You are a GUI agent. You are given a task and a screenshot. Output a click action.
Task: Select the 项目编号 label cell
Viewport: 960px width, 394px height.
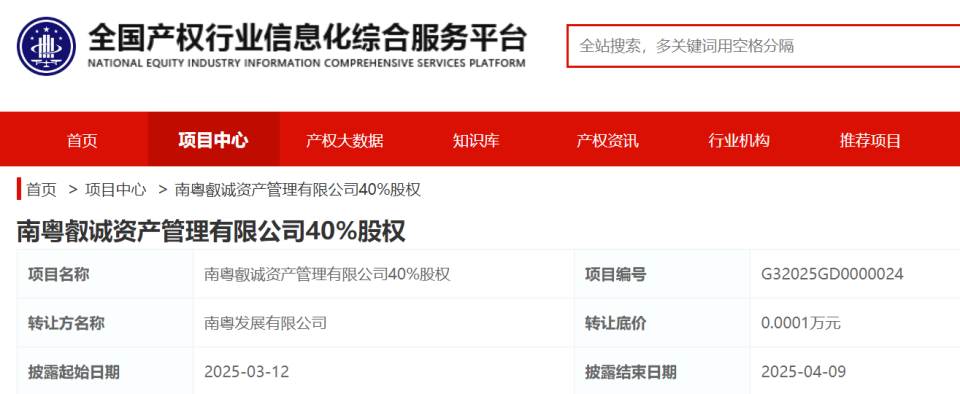pyautogui.click(x=662, y=274)
